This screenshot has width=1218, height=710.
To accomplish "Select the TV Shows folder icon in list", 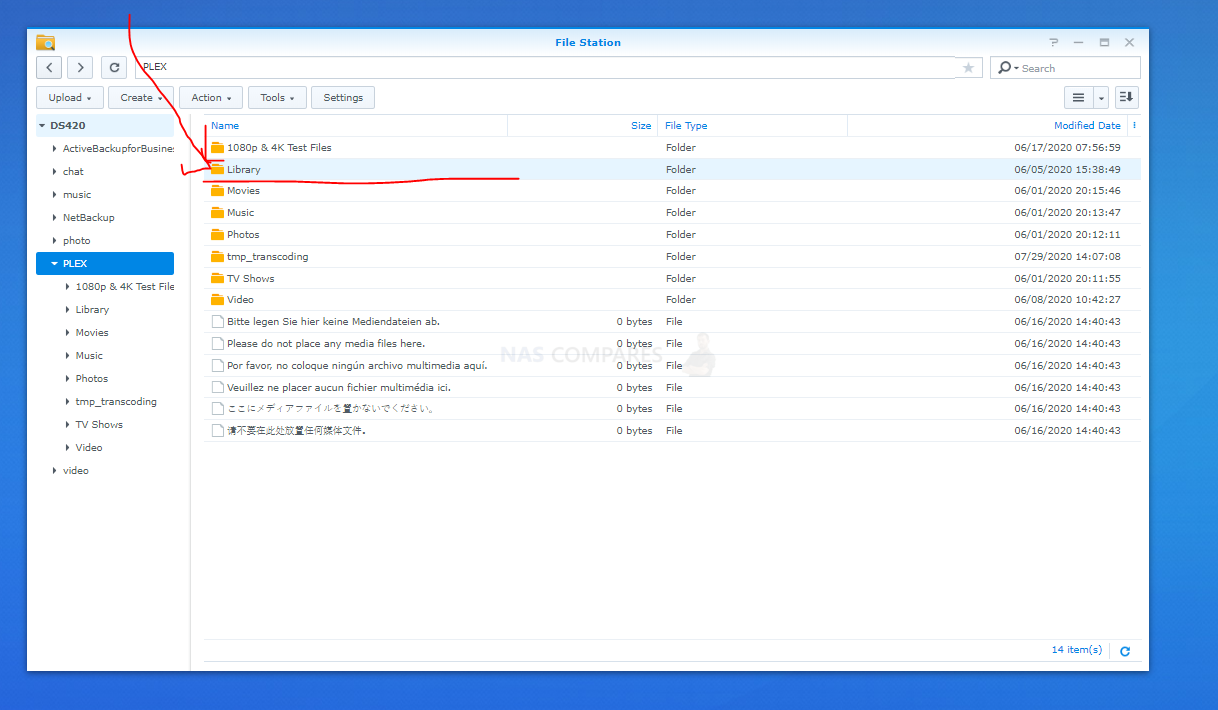I will 217,278.
